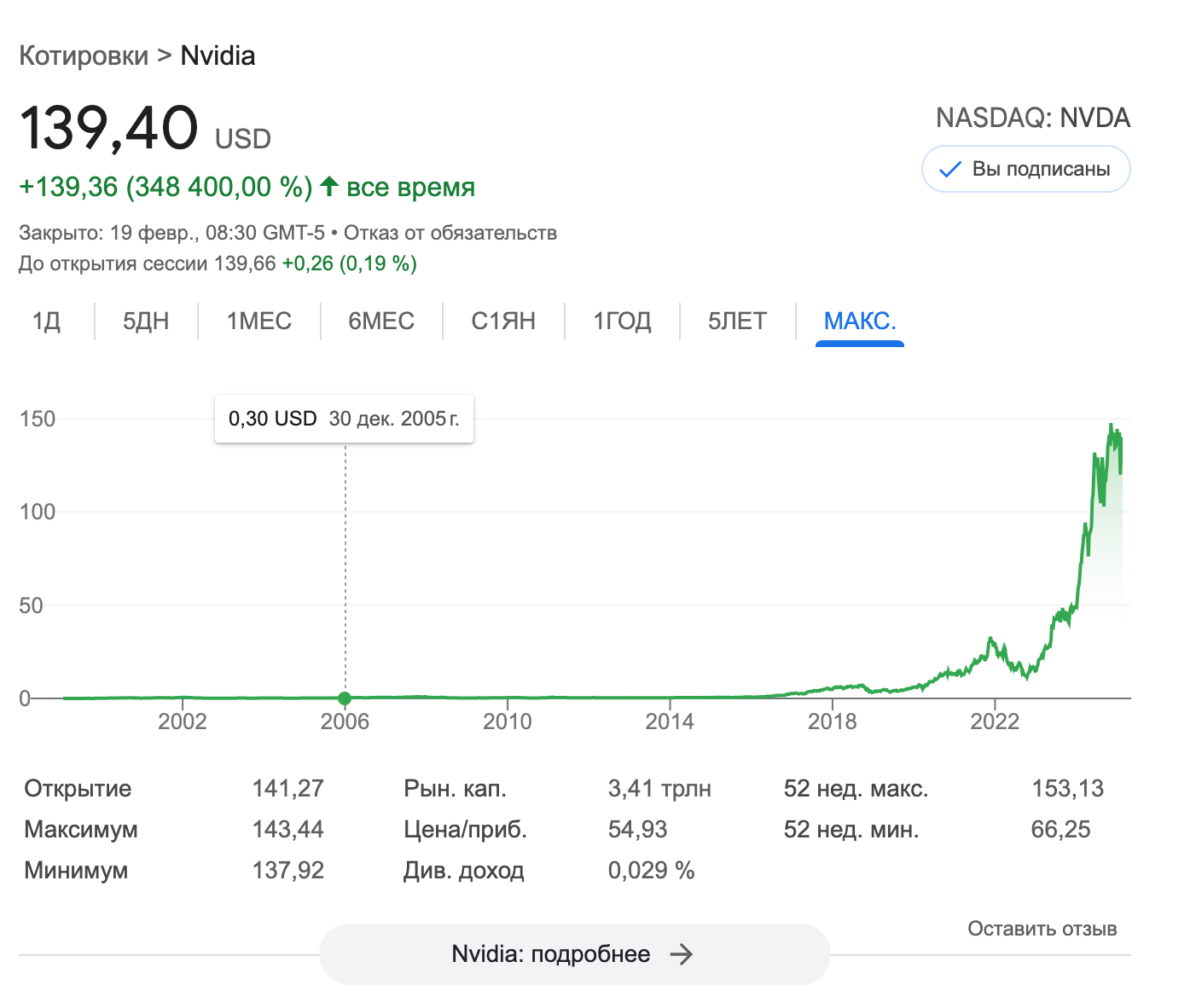Select the МАКС. time range tab
This screenshot has height=1008, width=1196.
[x=859, y=321]
